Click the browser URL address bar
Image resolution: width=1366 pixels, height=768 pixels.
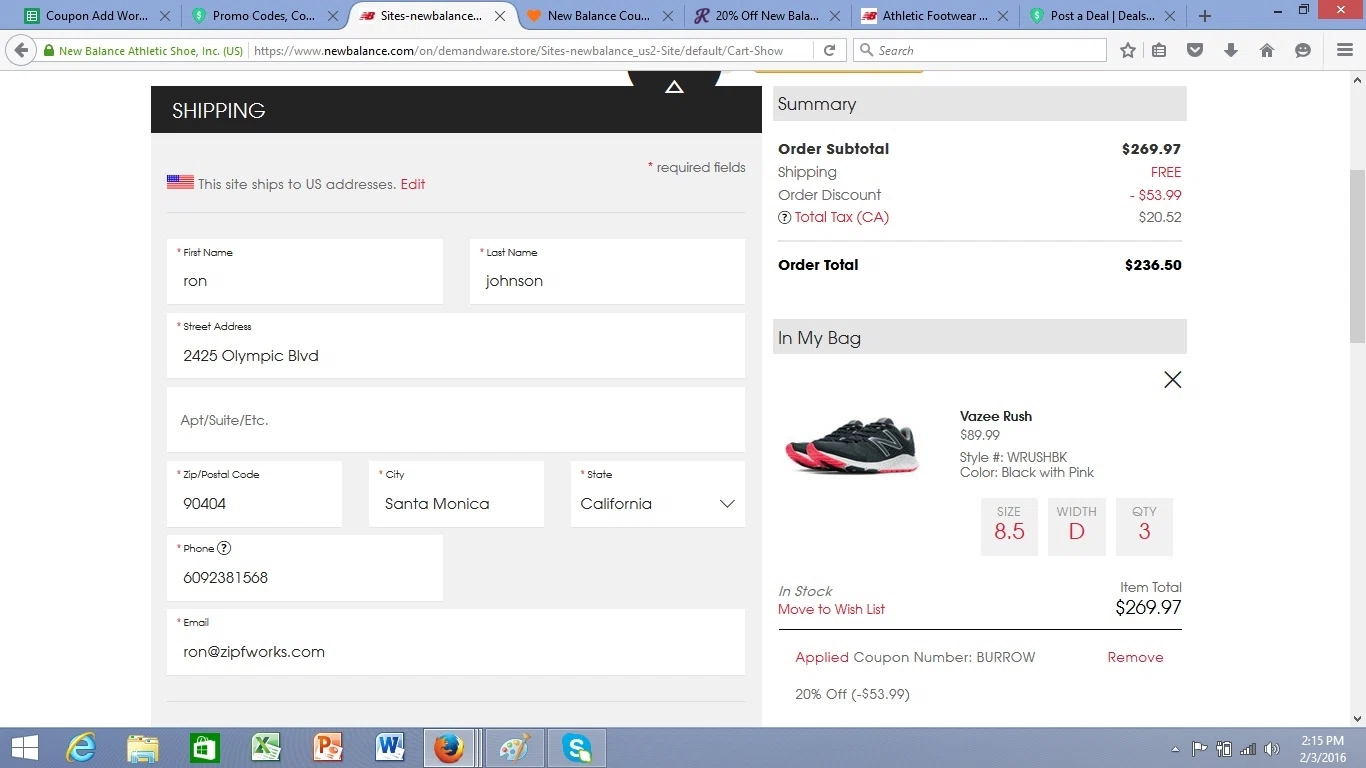click(530, 50)
